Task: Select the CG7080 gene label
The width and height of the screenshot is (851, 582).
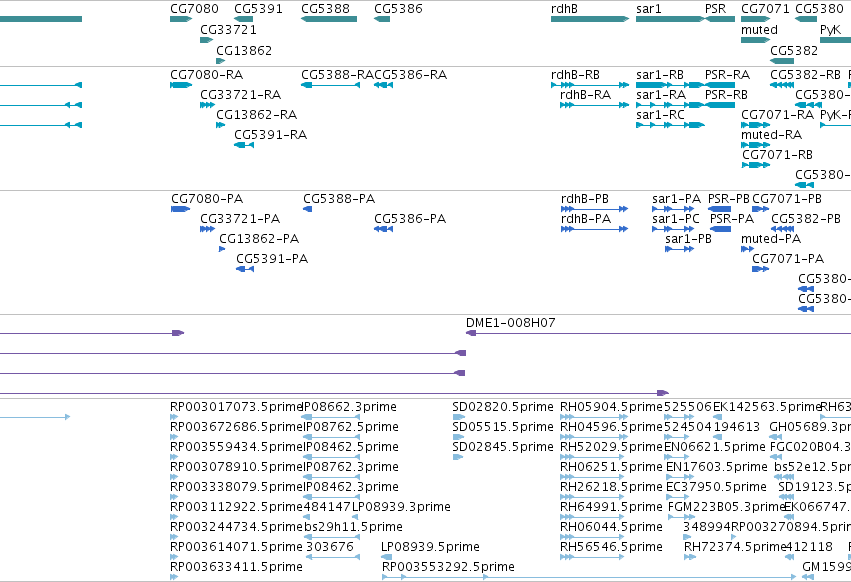Action: 194,9
